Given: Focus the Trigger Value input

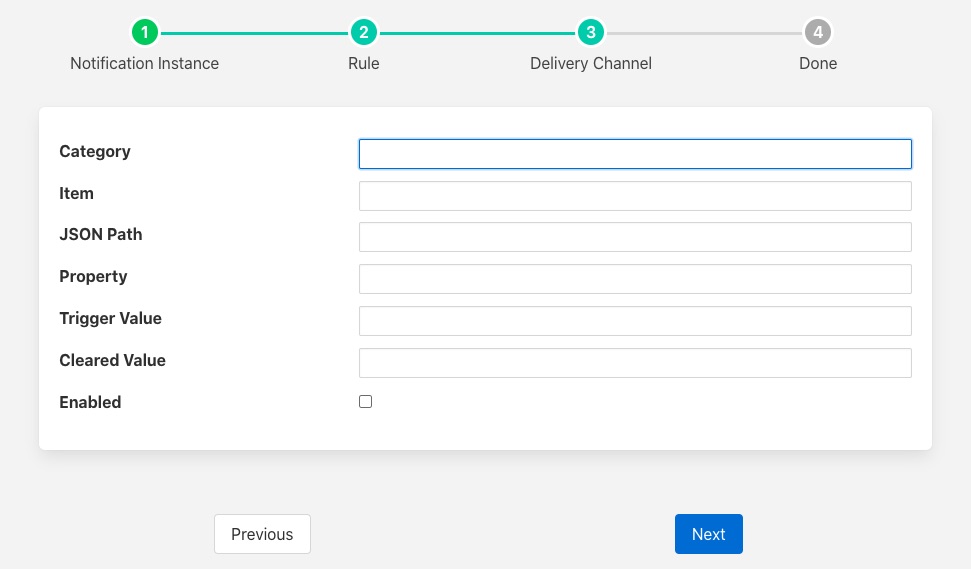Looking at the screenshot, I should pos(635,321).
